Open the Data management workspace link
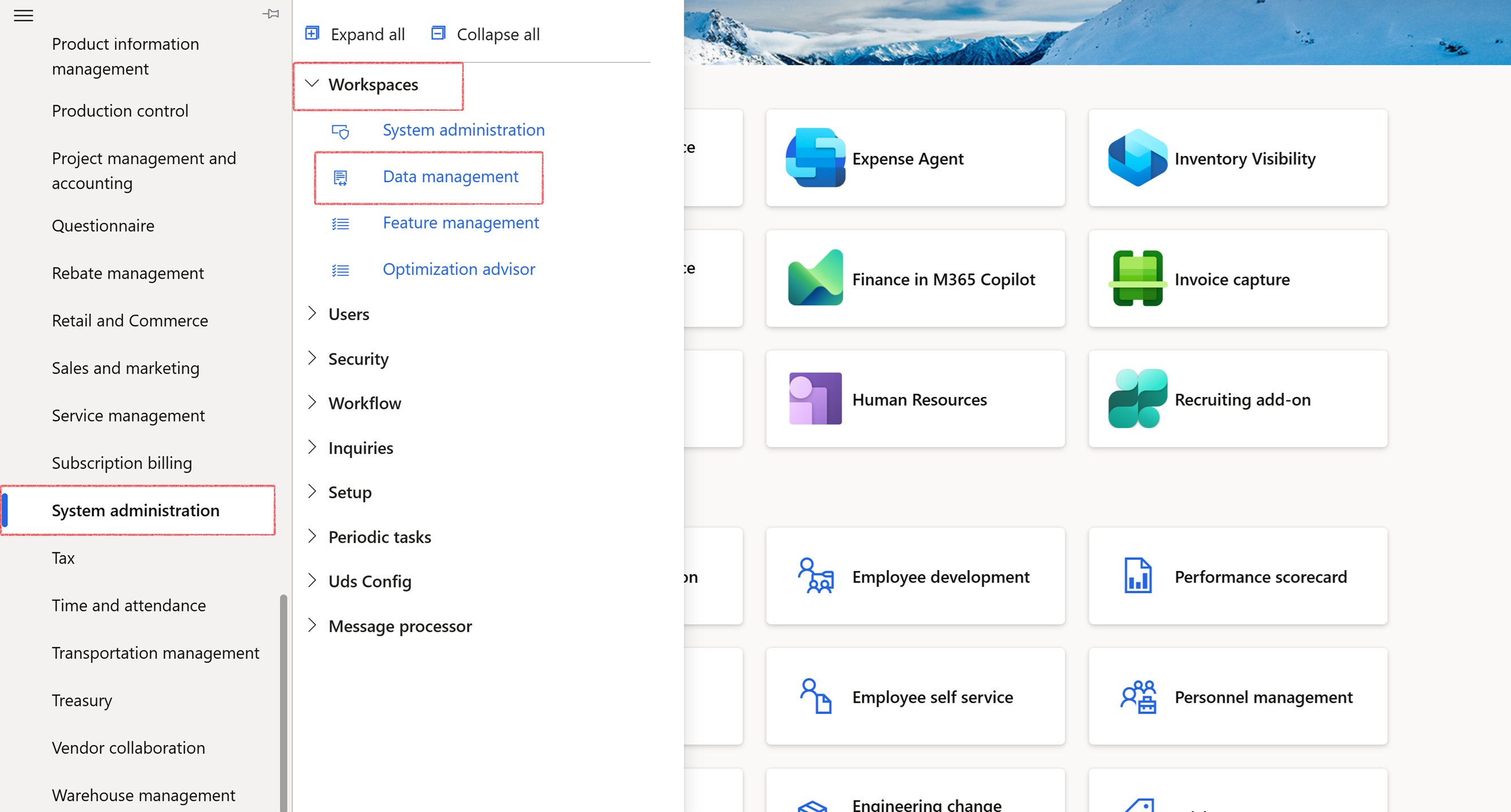 [450, 176]
